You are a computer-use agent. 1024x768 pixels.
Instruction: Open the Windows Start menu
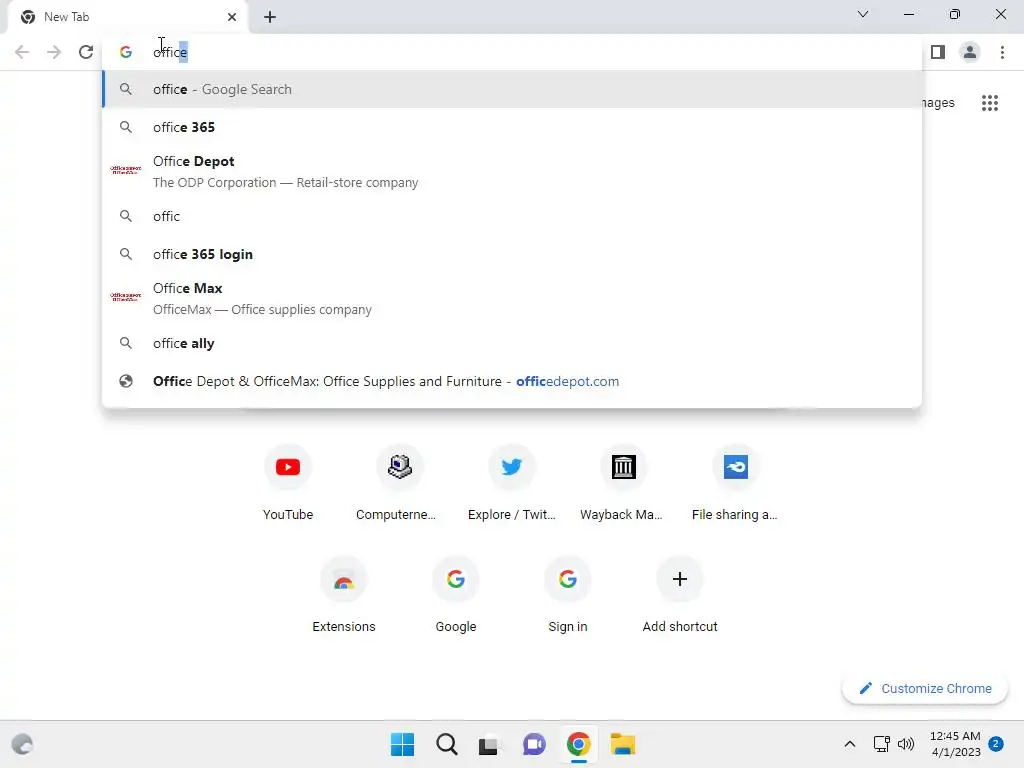402,744
